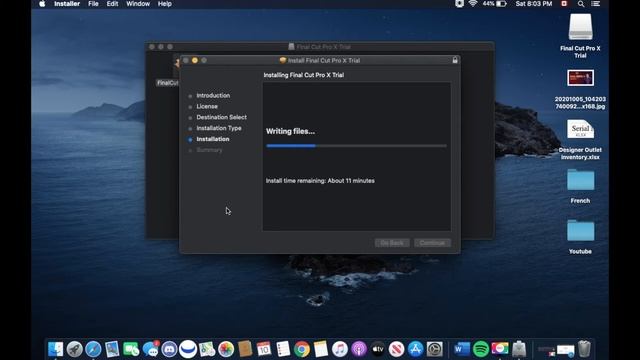Open Notes app in the Dock
Viewport: 640px width, 360px height.
(321, 349)
